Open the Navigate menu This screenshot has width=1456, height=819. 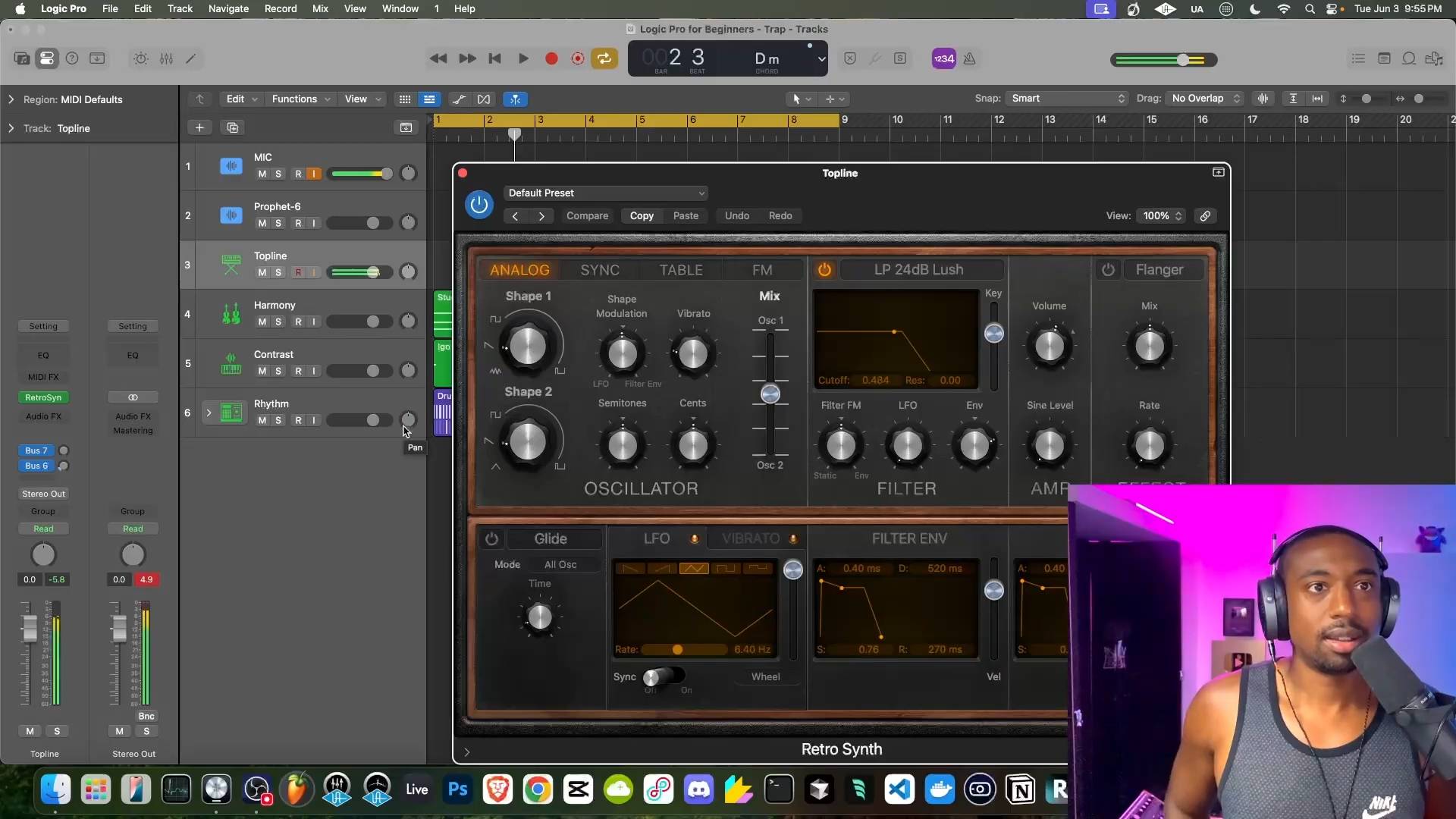[228, 8]
